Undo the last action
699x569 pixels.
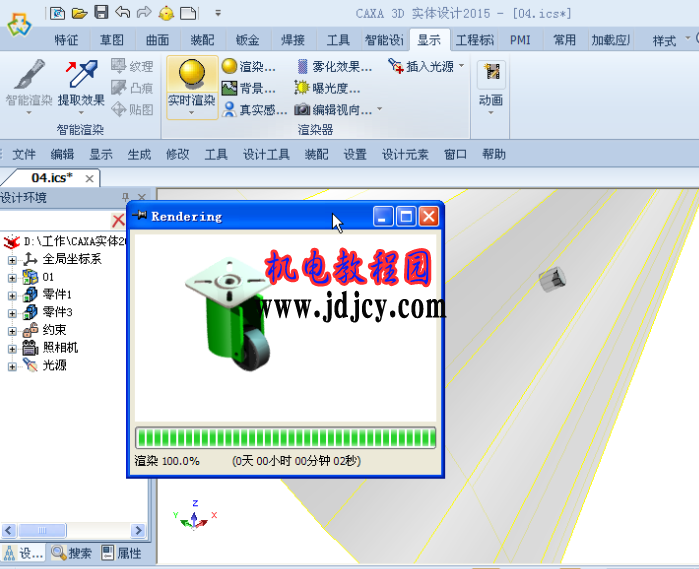tap(123, 12)
